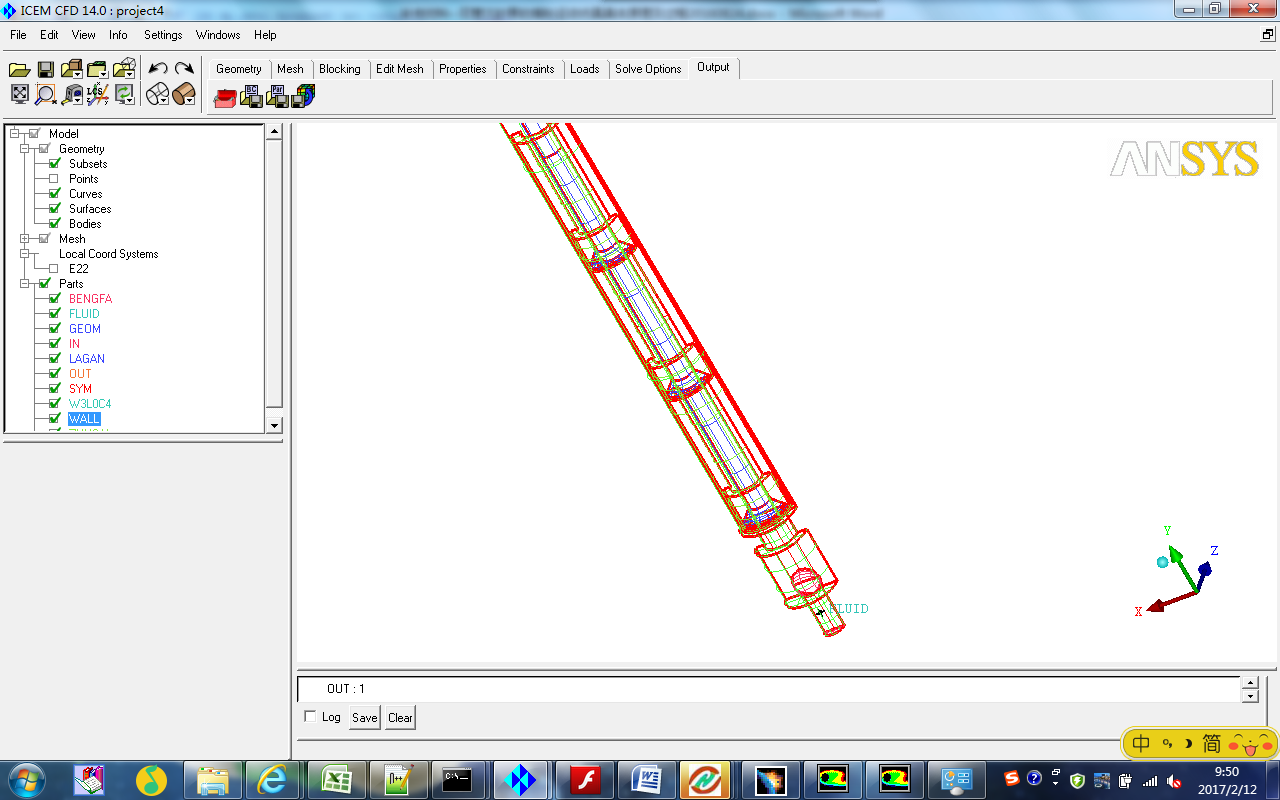Undo the last action

(x=158, y=69)
